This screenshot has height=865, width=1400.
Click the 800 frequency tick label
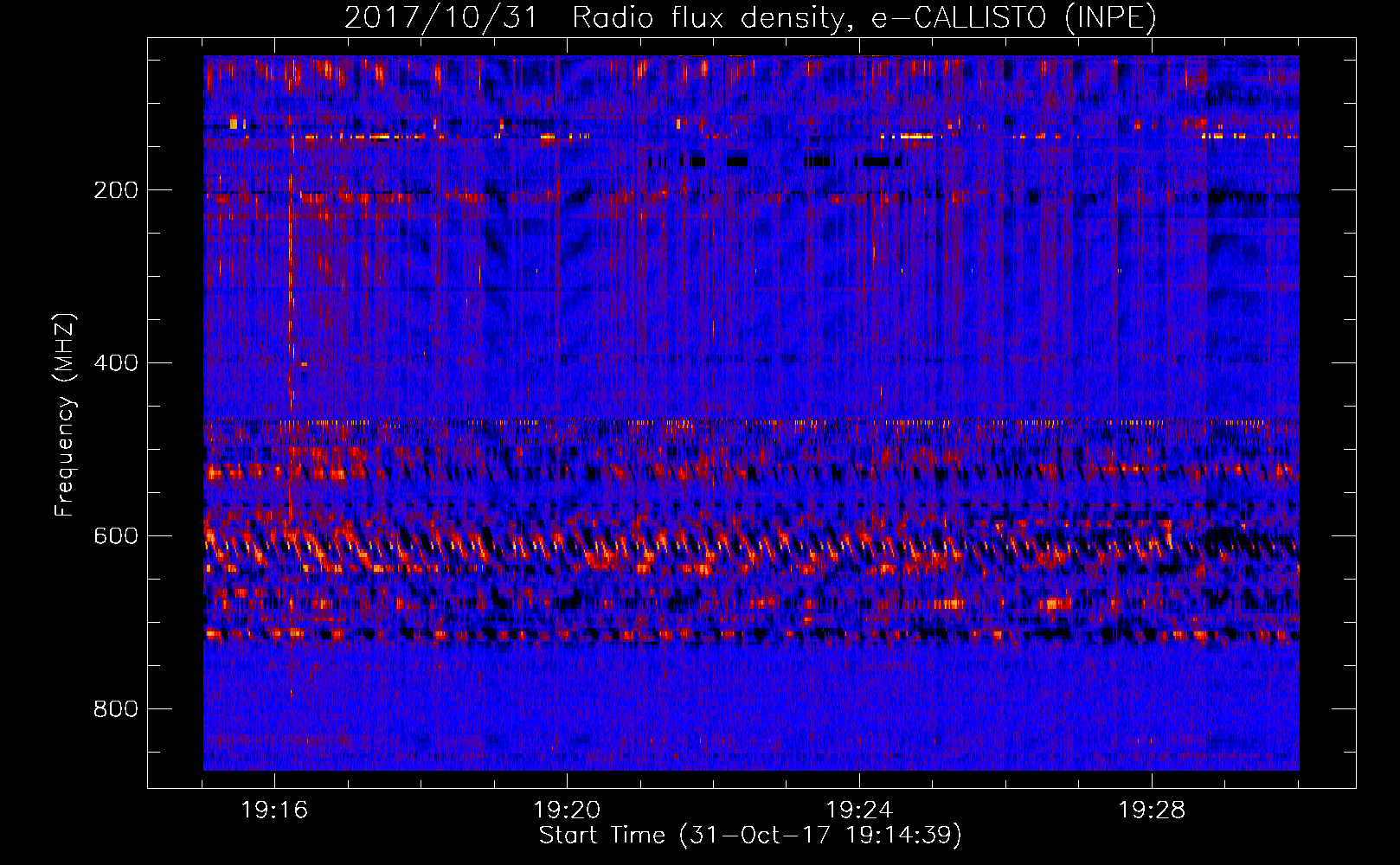[x=116, y=709]
